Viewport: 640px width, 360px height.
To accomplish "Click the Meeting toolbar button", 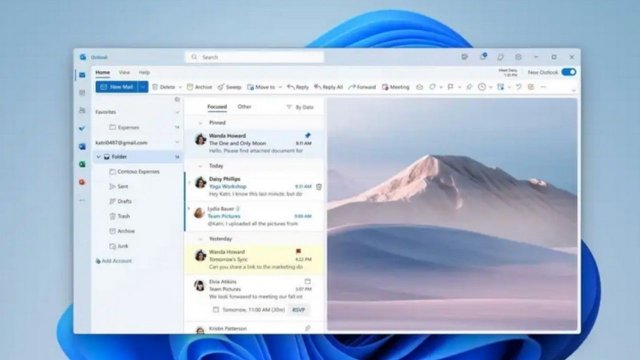I will (396, 87).
